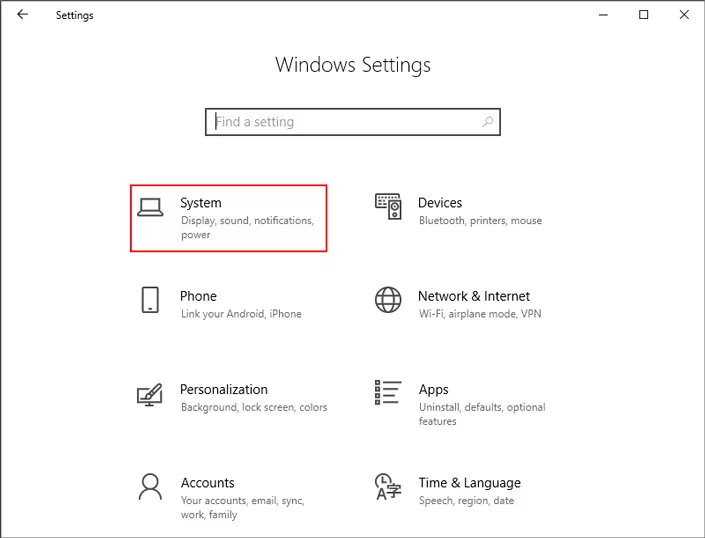Click the search magnifier icon

point(487,121)
